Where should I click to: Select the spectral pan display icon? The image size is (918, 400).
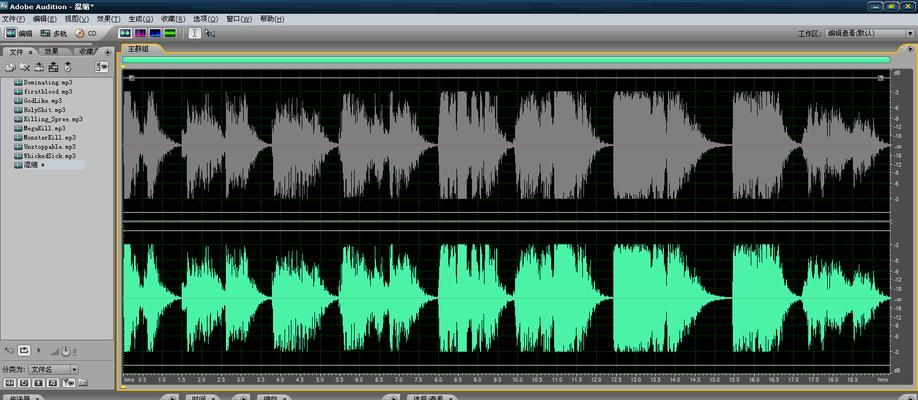click(155, 33)
